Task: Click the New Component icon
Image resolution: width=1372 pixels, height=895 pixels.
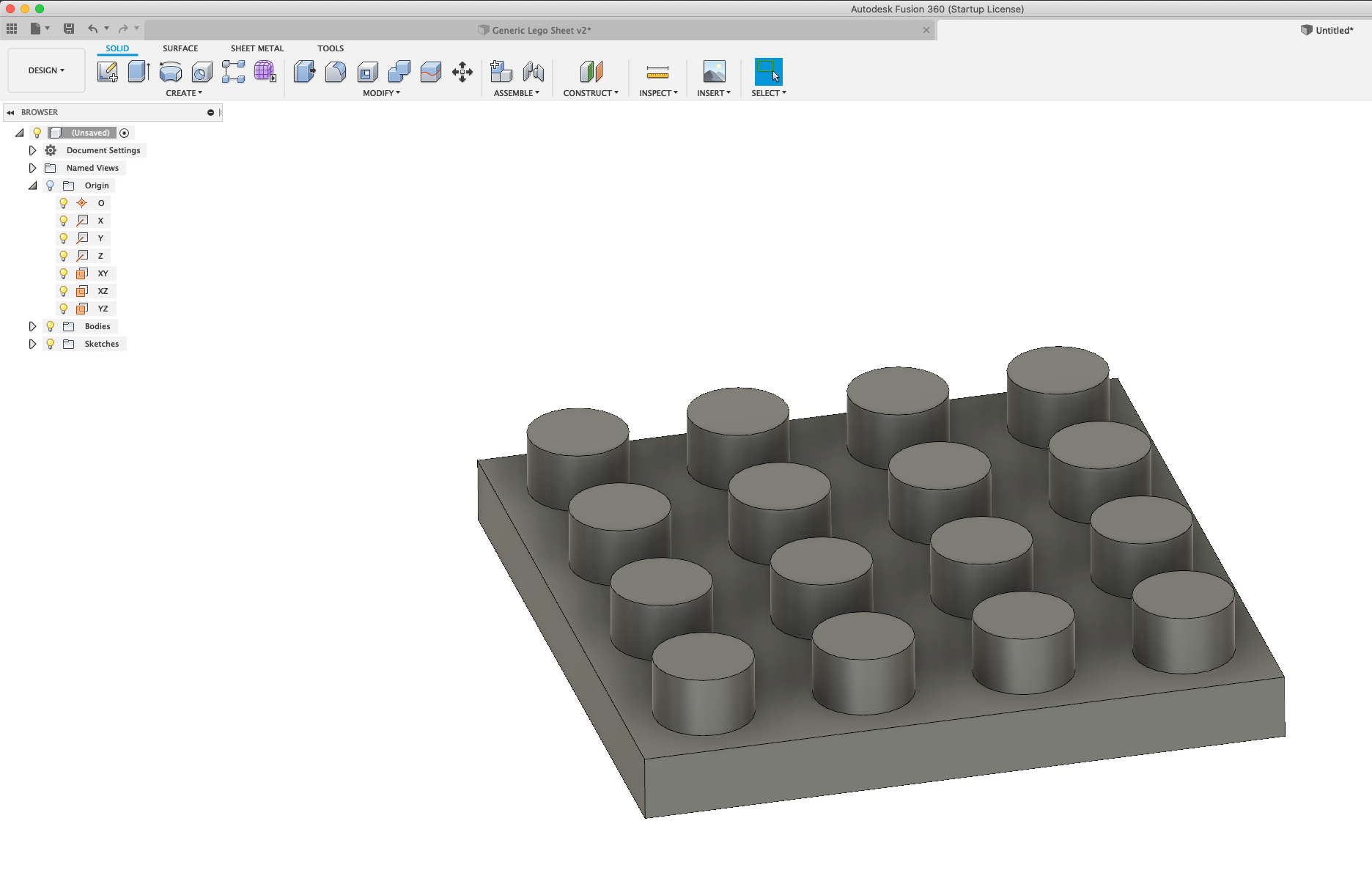Action: tap(501, 72)
